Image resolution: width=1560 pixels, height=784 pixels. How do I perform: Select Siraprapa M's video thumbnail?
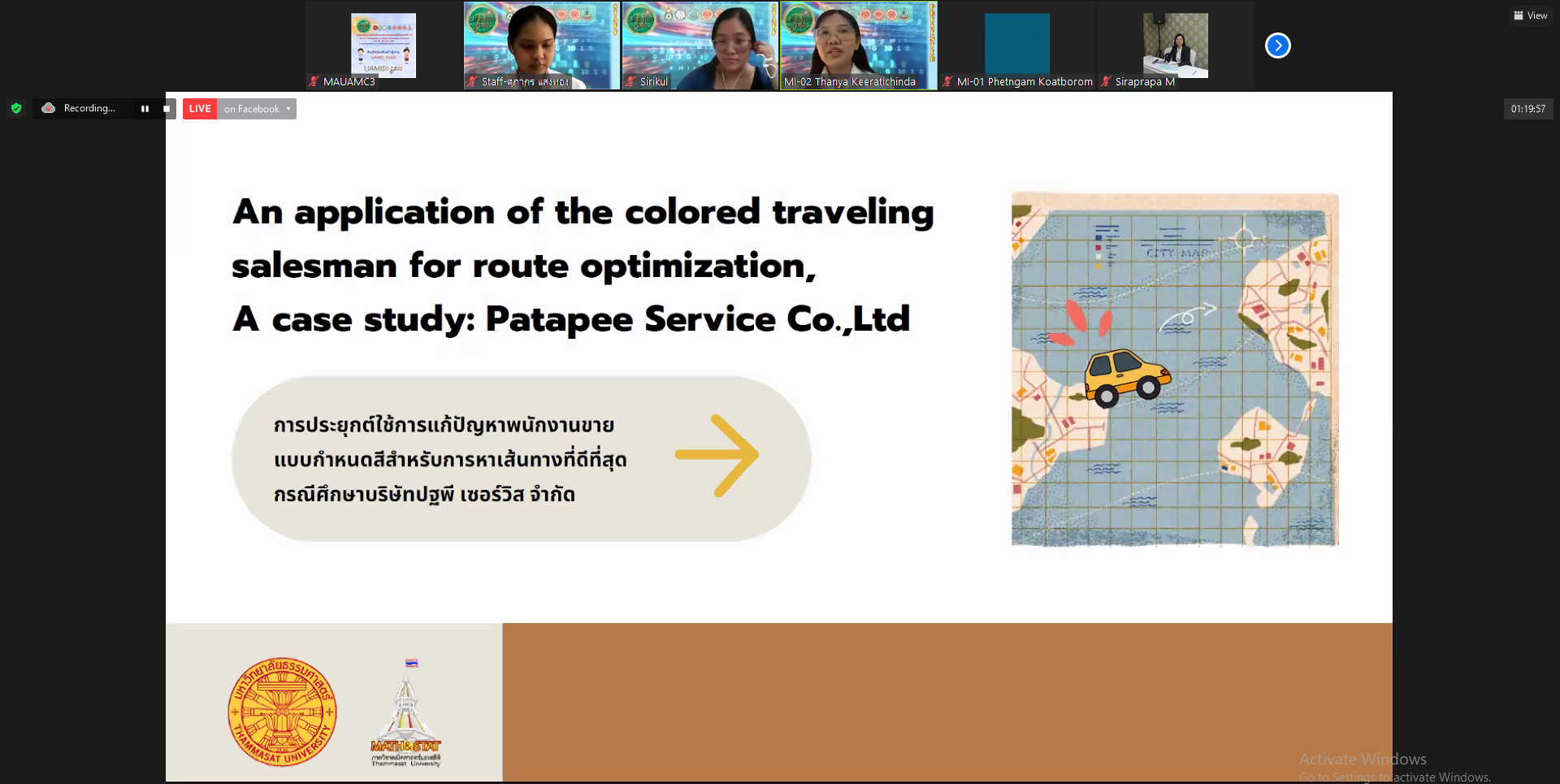tap(1175, 45)
